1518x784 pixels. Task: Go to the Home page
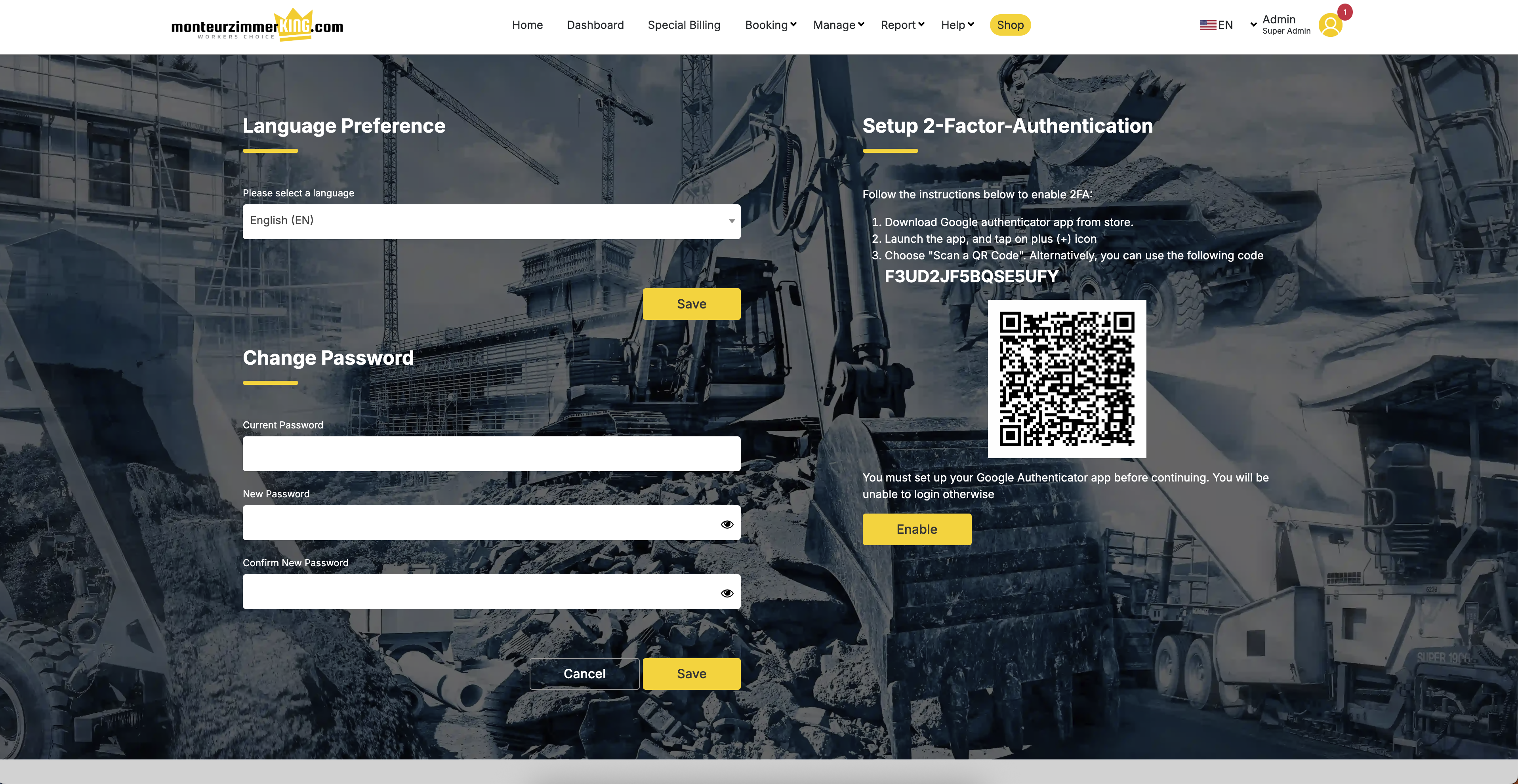coord(527,25)
